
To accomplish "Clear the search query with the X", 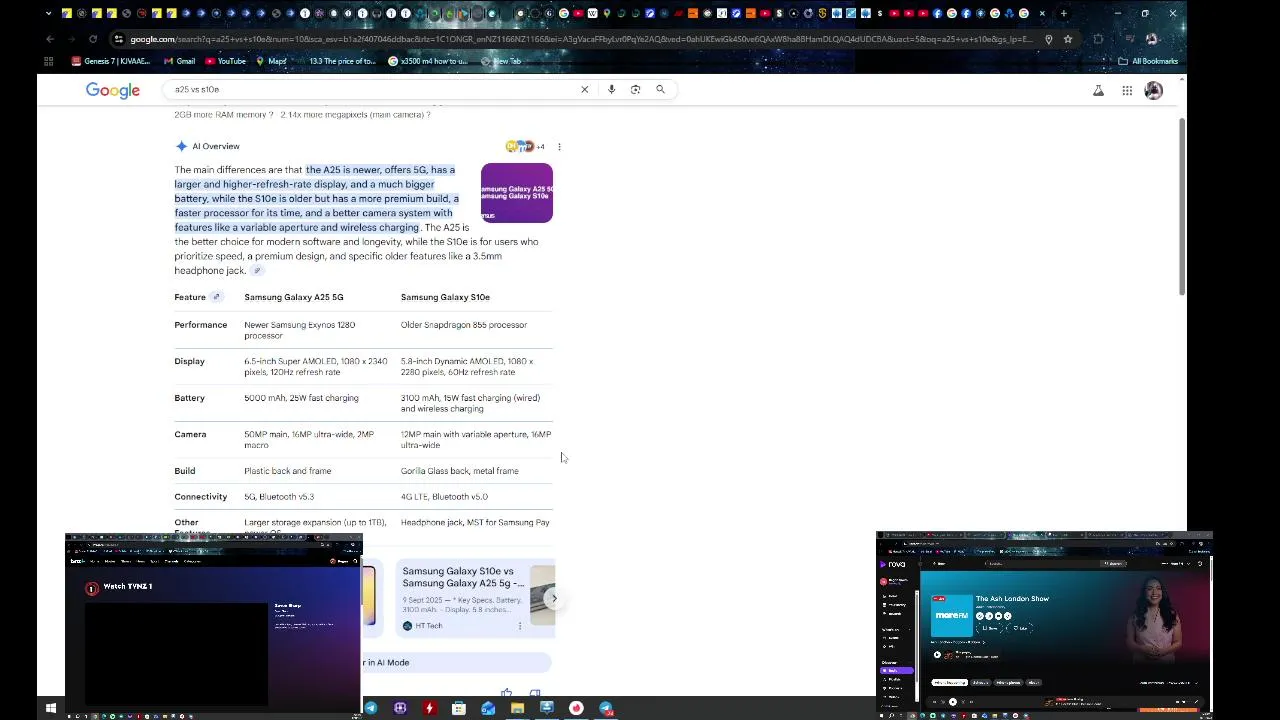I will pos(585,89).
